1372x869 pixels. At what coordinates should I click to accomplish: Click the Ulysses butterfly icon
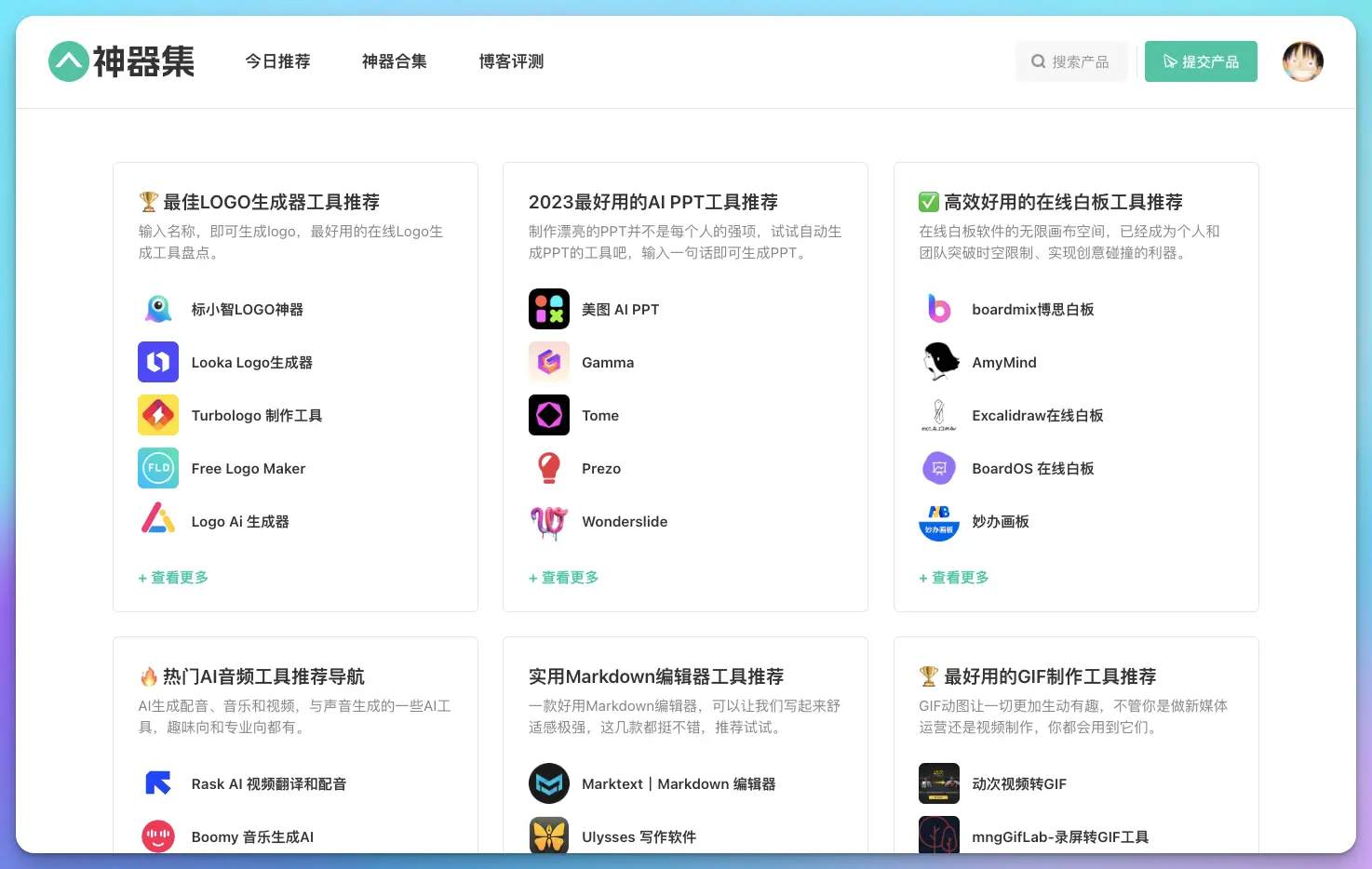(549, 836)
